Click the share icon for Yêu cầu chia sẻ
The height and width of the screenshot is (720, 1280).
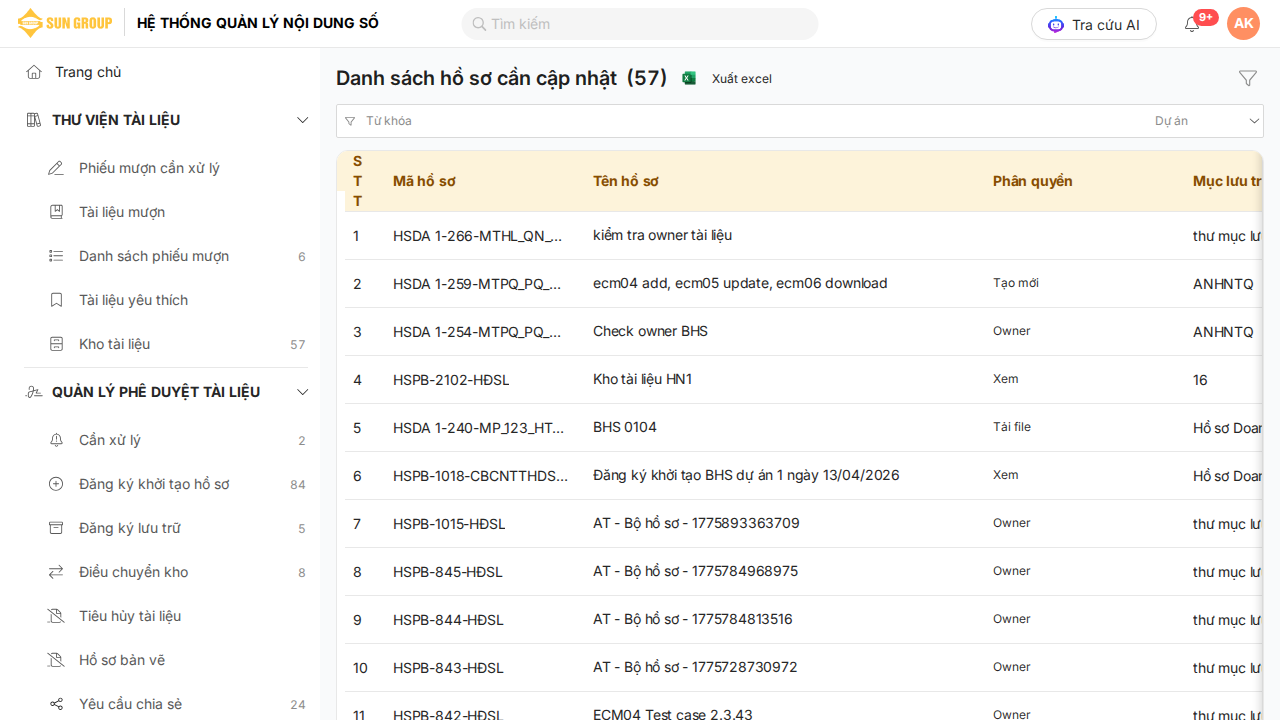click(x=56, y=704)
